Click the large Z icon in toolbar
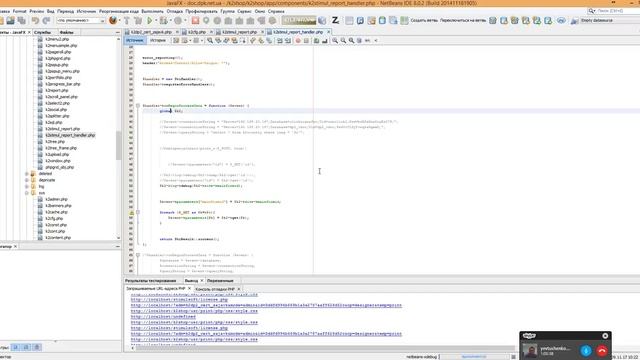The image size is (640, 360). click(x=335, y=20)
